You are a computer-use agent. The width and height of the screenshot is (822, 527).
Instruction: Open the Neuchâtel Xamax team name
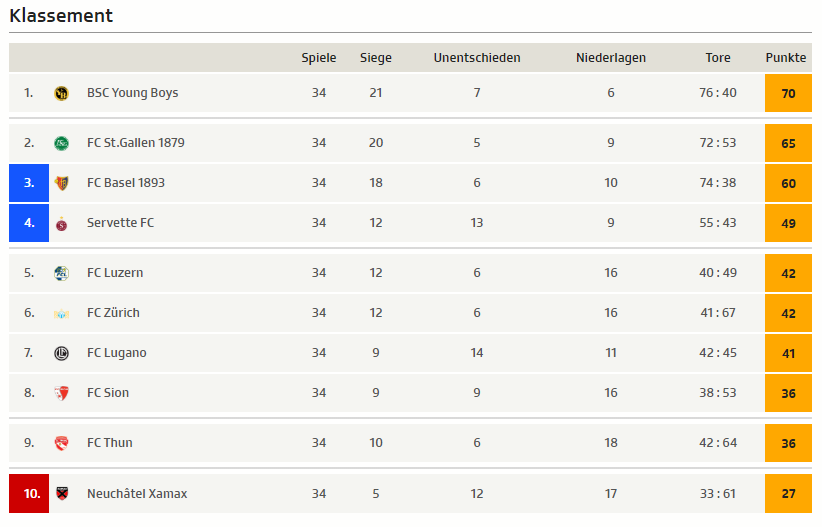[137, 493]
